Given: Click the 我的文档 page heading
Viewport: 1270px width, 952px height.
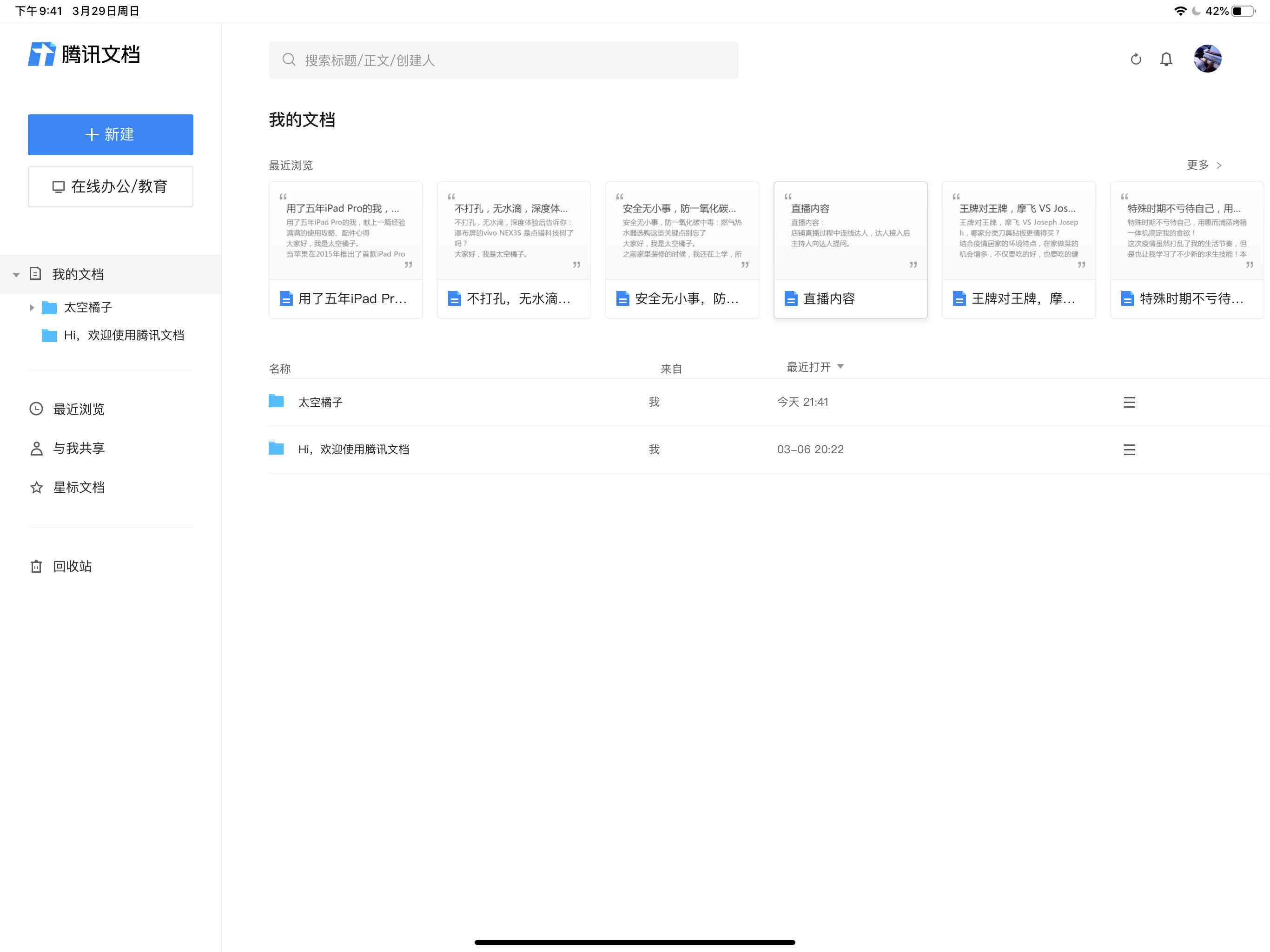Looking at the screenshot, I should pyautogui.click(x=302, y=119).
